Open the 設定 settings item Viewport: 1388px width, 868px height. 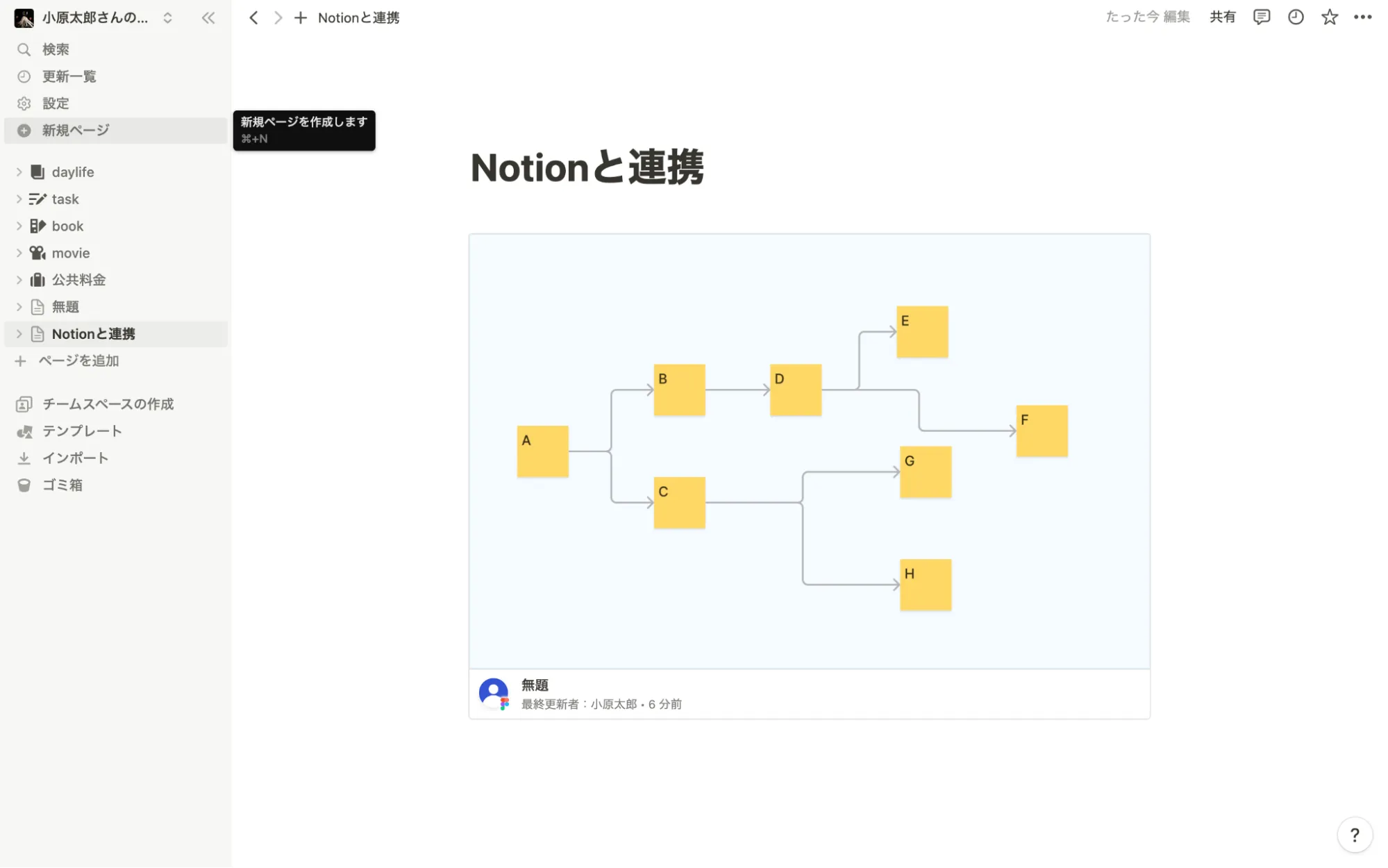[x=116, y=103]
